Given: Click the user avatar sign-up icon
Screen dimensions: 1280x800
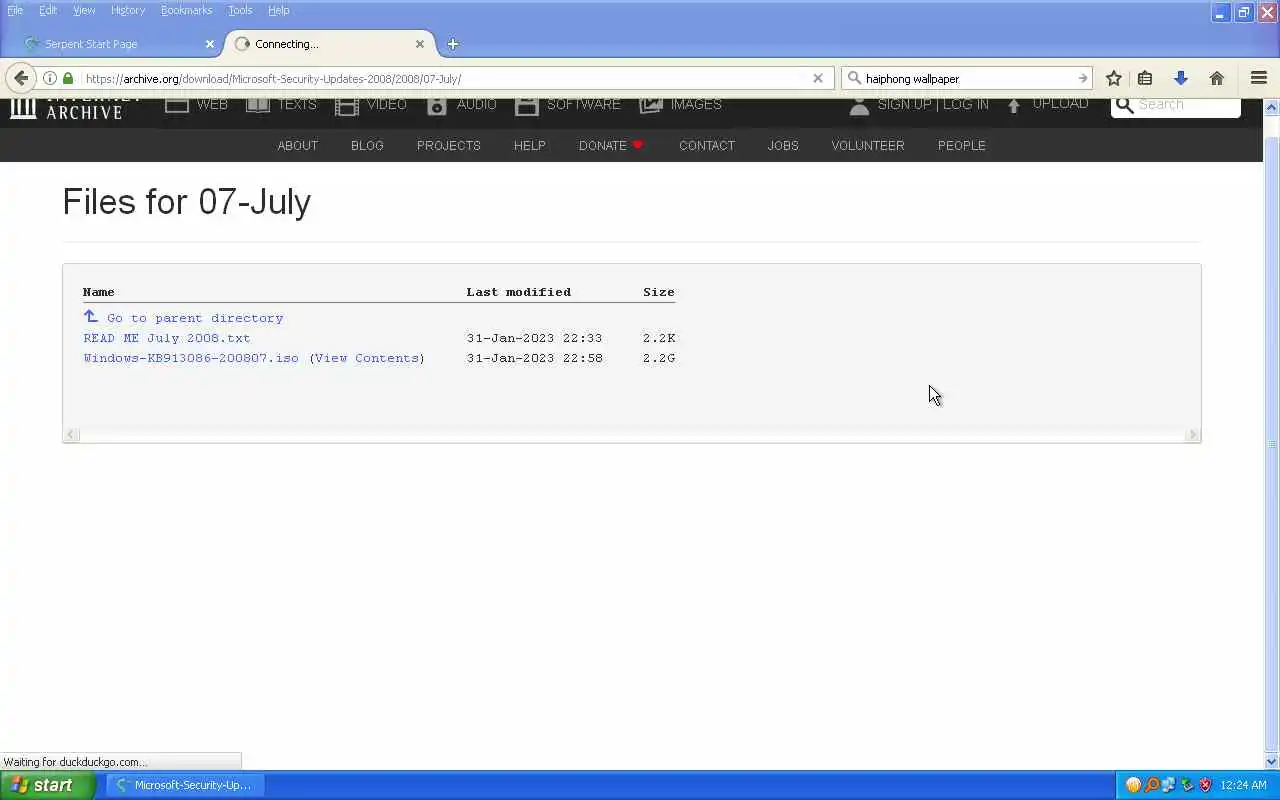Looking at the screenshot, I should (859, 105).
